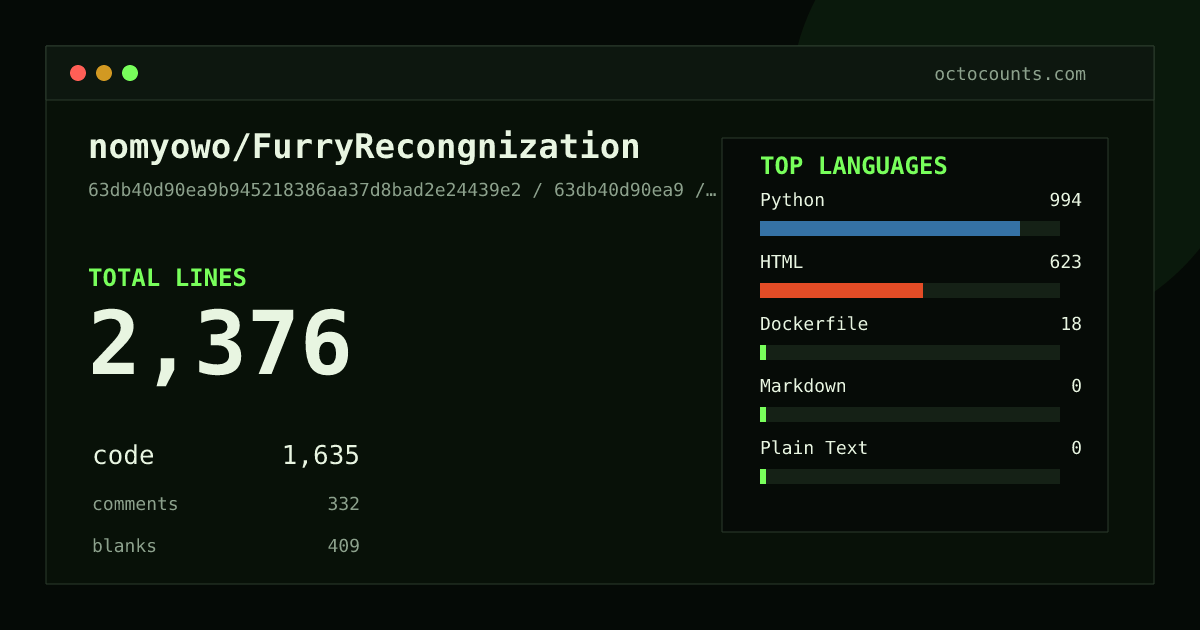Click the Plain Text progress bar
The height and width of the screenshot is (630, 1200).
coord(910,476)
